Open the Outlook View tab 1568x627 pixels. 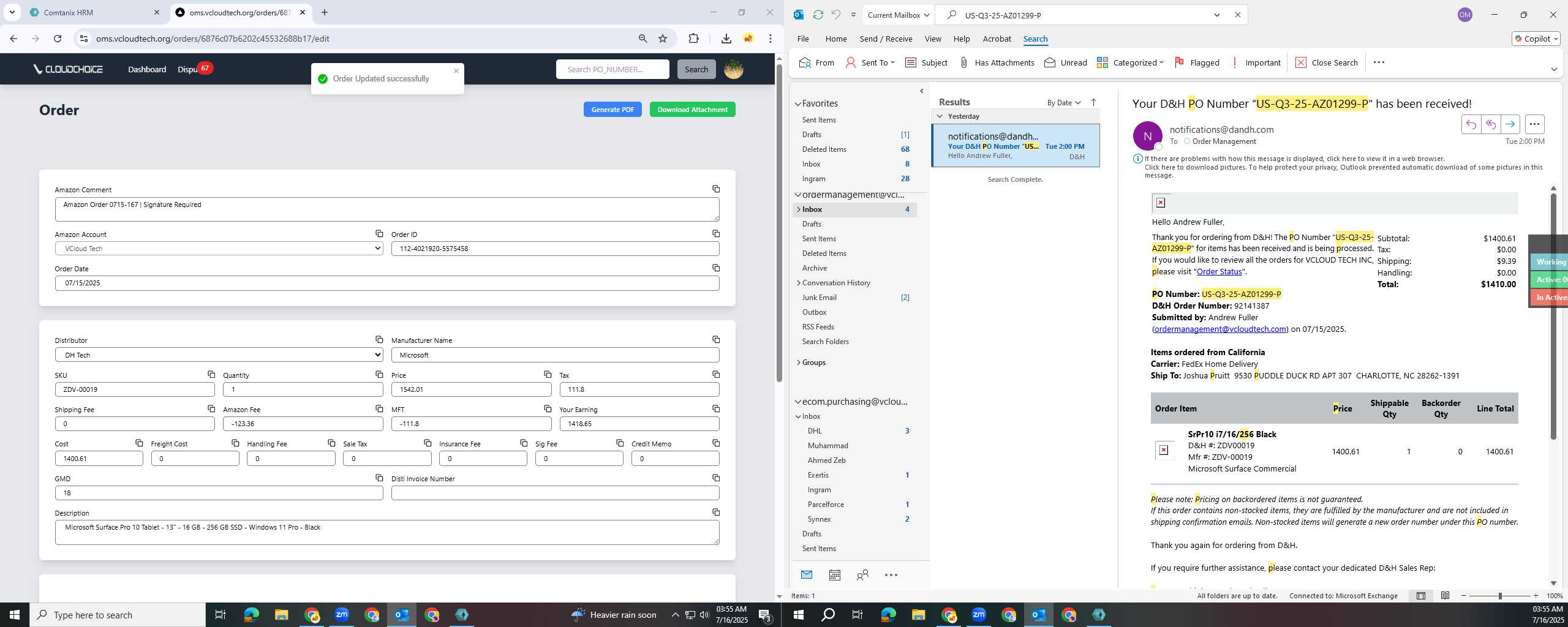tap(932, 39)
